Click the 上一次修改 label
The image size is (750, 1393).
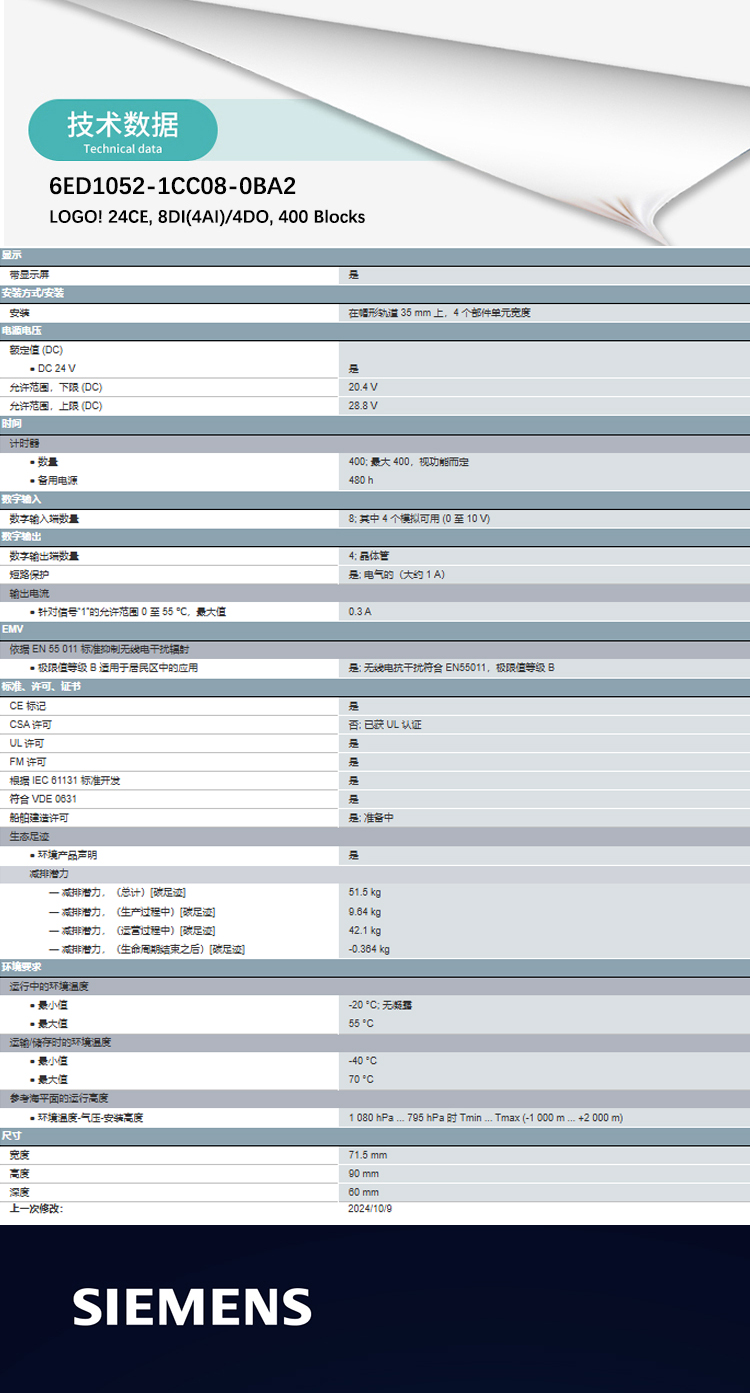(36, 1208)
